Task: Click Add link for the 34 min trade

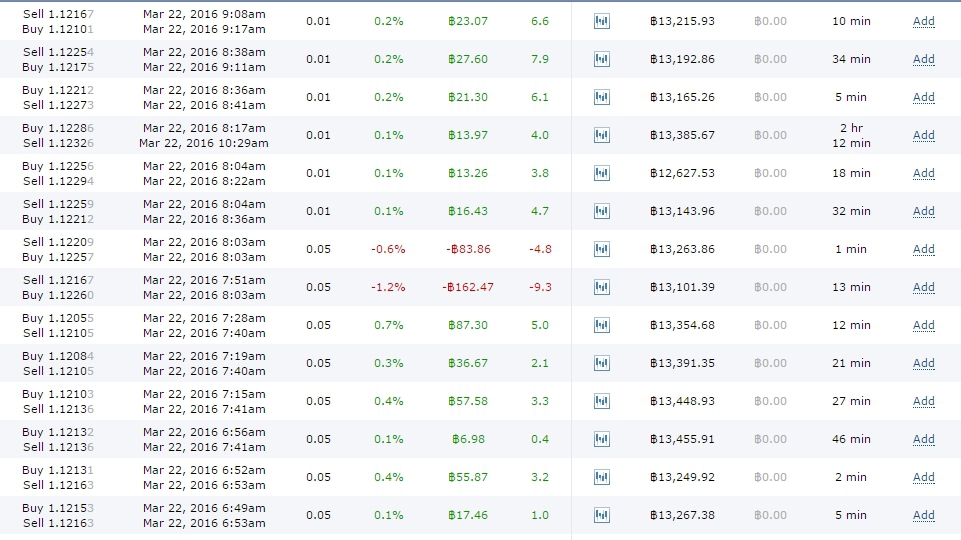Action: [923, 59]
